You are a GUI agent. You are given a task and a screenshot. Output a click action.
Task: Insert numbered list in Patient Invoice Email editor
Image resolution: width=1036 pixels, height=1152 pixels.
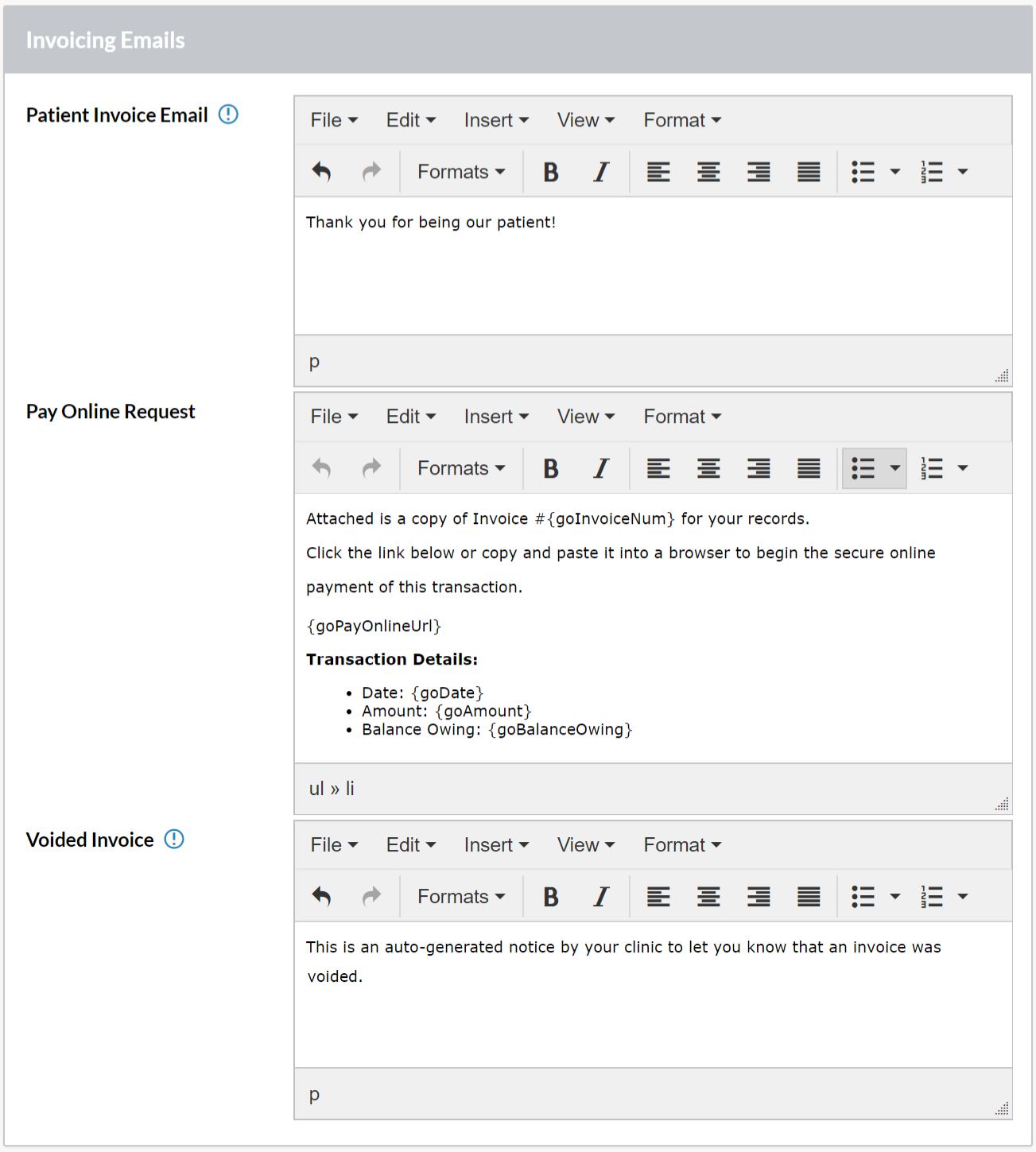click(x=932, y=172)
